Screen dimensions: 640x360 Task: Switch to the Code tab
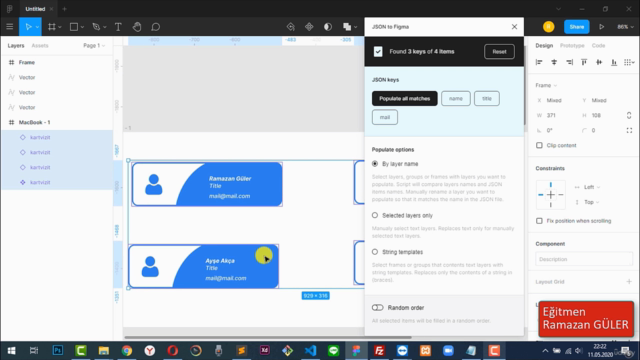[x=598, y=46]
